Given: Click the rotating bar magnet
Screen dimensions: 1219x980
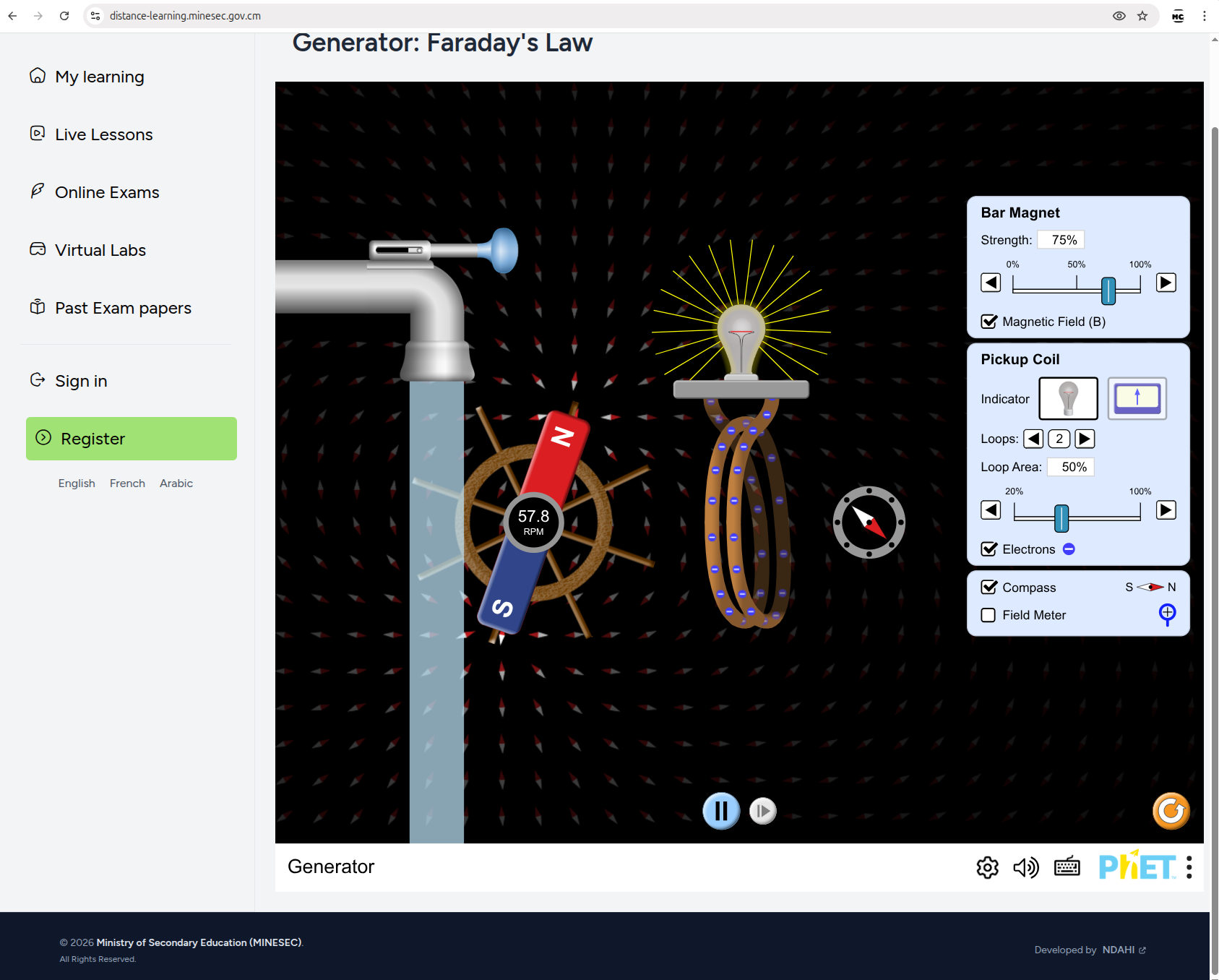Looking at the screenshot, I should (x=533, y=523).
